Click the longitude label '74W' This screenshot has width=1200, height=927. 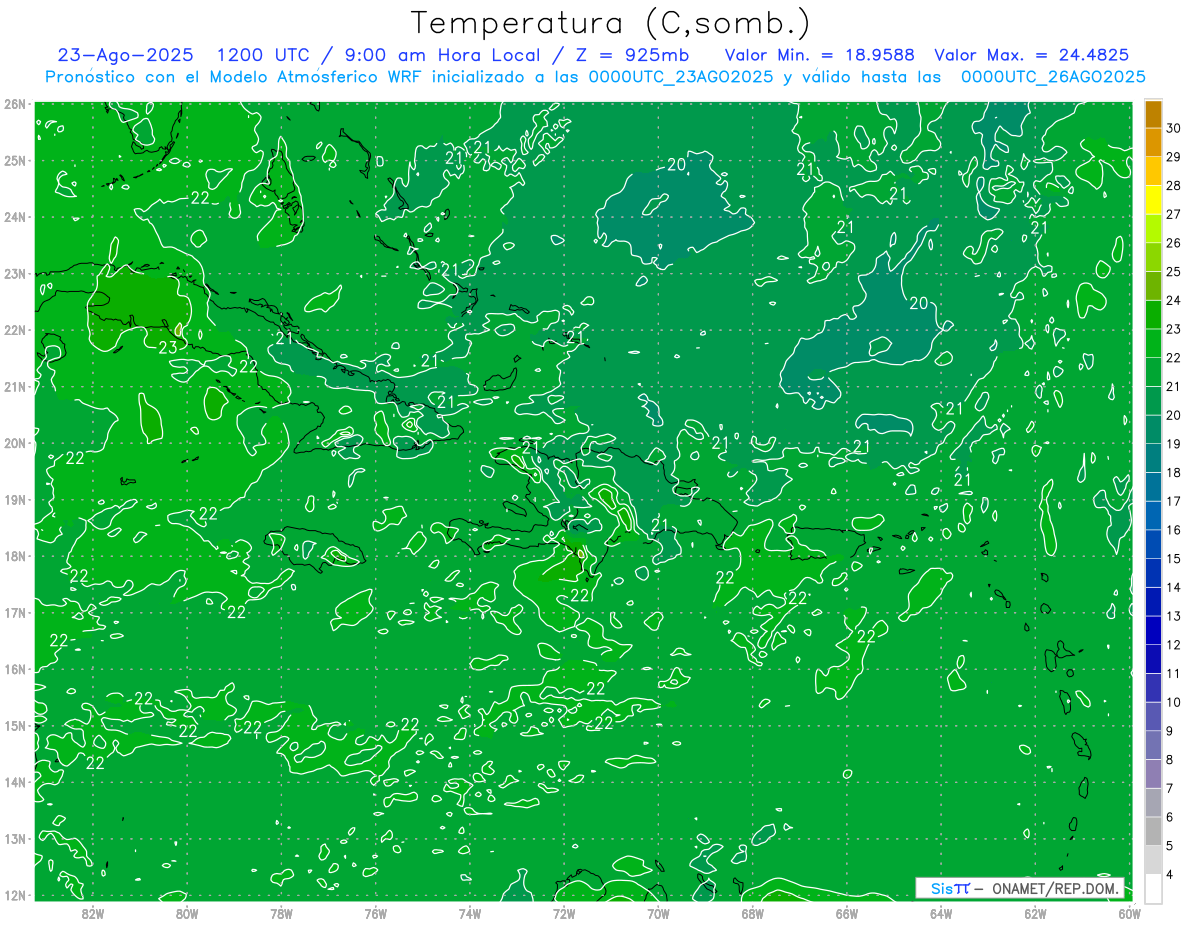tap(470, 912)
